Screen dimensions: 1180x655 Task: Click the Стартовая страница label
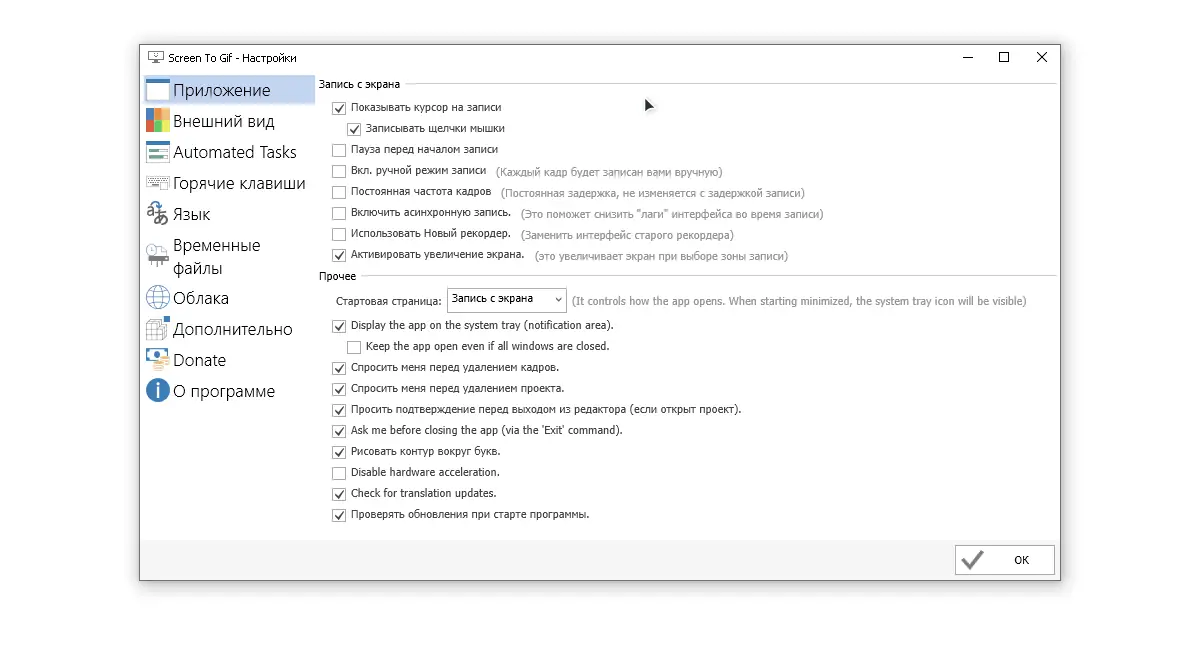[388, 301]
